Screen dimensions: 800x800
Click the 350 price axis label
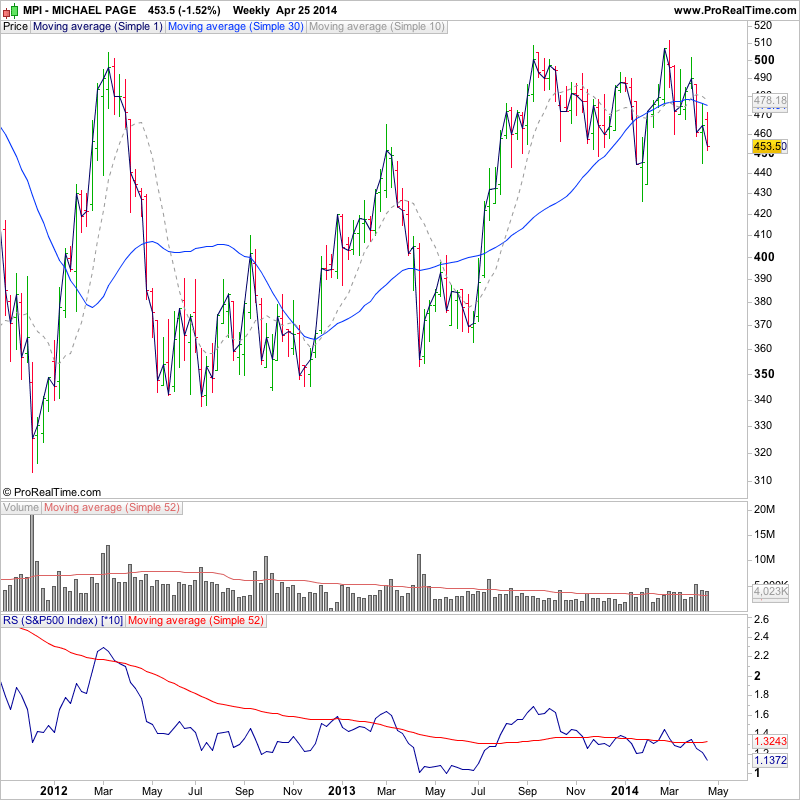tap(764, 373)
